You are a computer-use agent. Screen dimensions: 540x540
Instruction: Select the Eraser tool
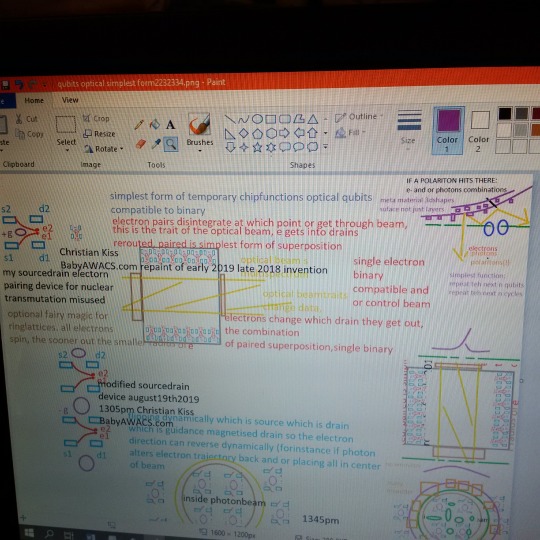(141, 144)
